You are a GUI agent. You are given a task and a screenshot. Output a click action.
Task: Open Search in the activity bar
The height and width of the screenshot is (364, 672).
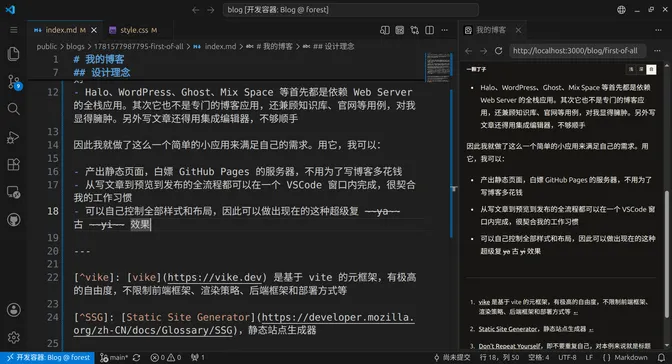coord(13,109)
